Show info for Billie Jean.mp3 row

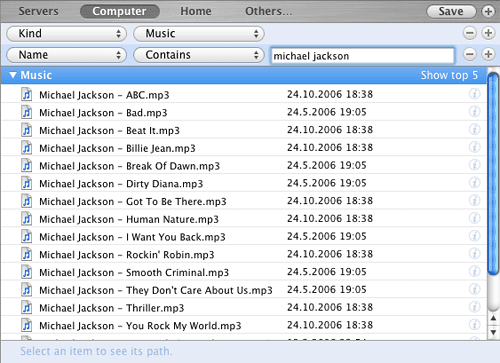[475, 147]
